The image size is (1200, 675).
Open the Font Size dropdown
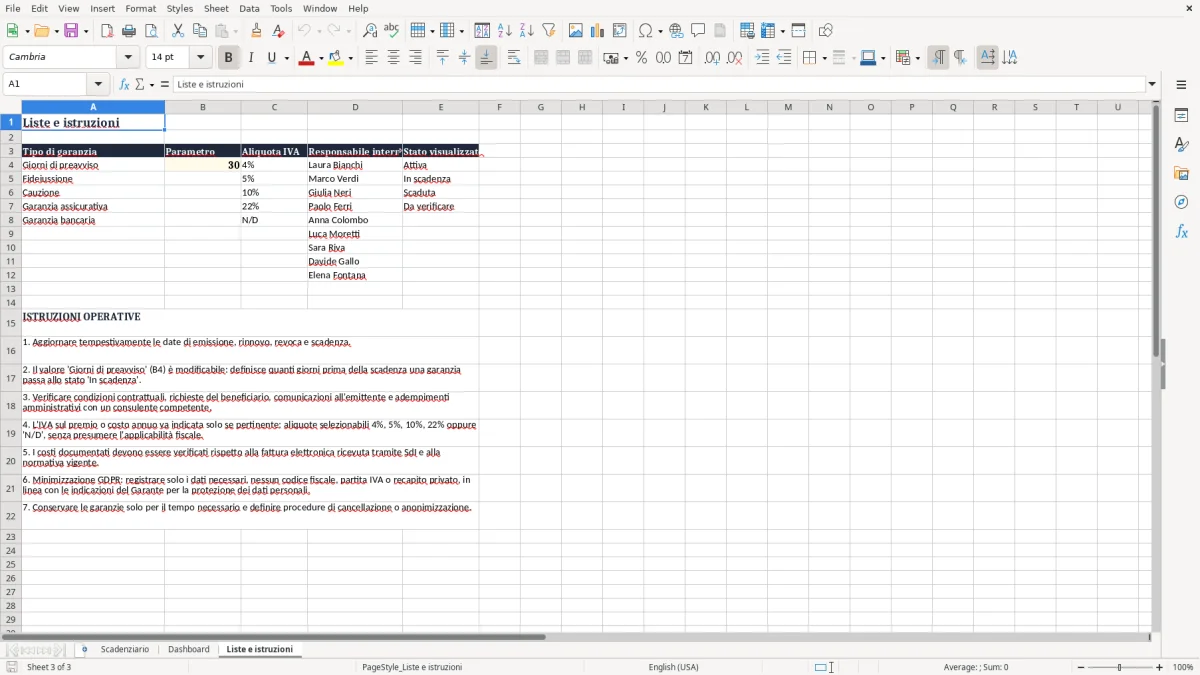click(200, 58)
